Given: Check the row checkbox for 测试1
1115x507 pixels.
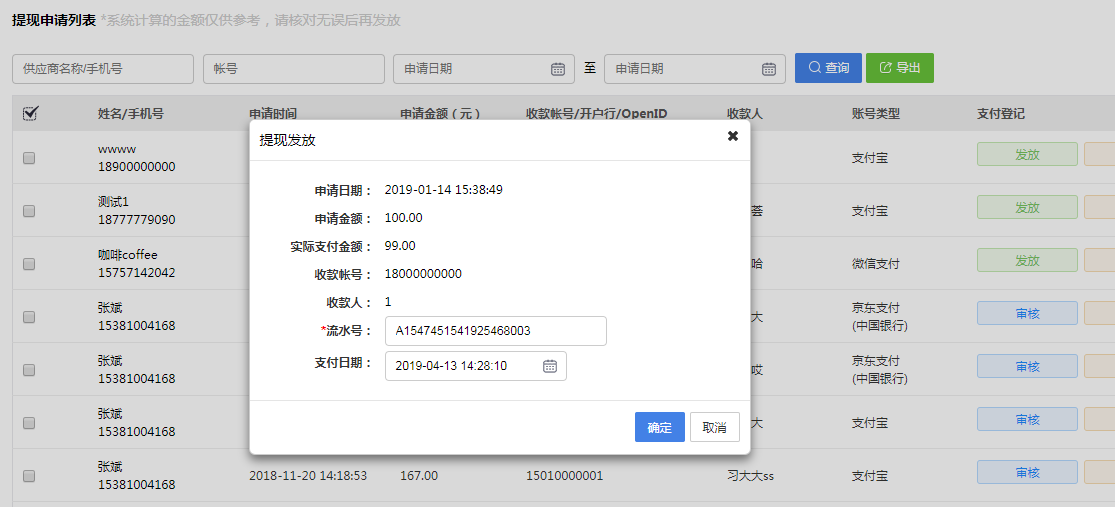Looking at the screenshot, I should pyautogui.click(x=29, y=211).
